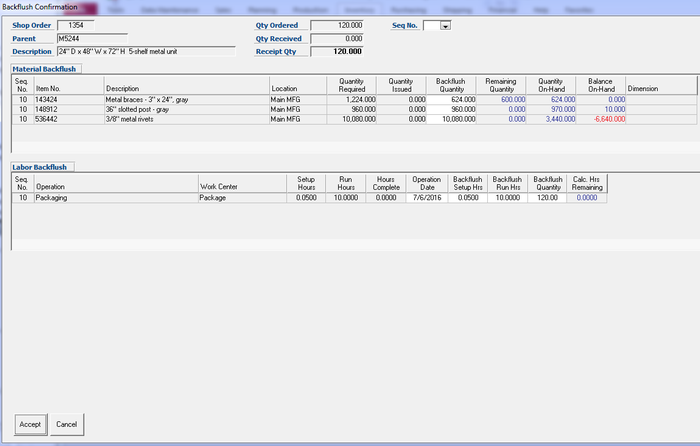Select the Metal braces description cell

[187, 100]
